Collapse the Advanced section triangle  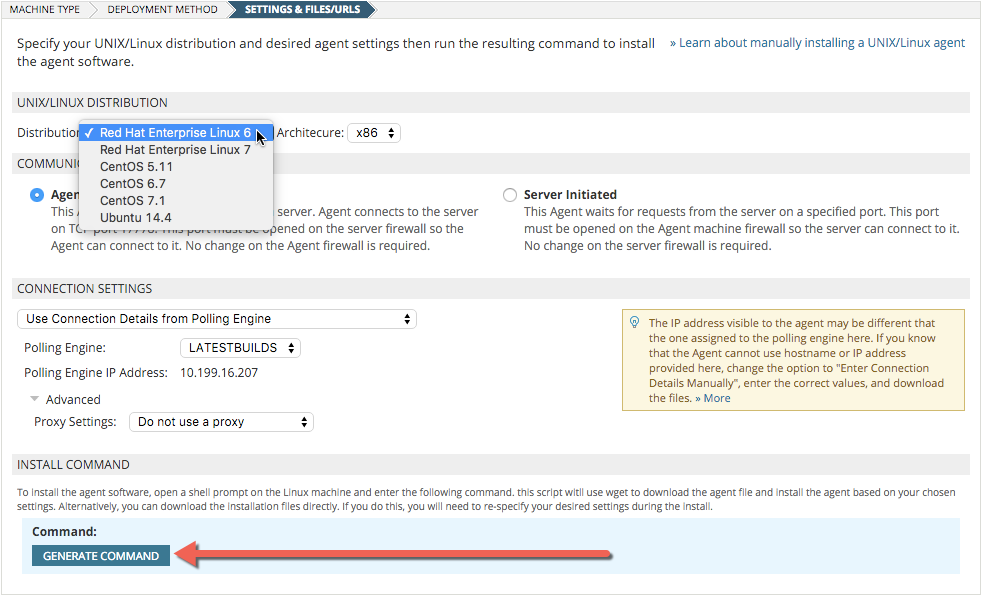tap(35, 399)
